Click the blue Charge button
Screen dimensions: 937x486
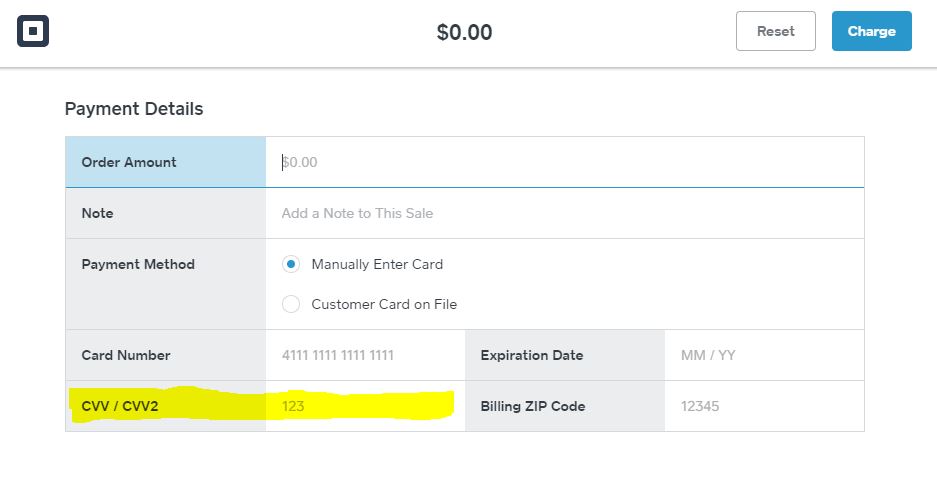point(871,31)
